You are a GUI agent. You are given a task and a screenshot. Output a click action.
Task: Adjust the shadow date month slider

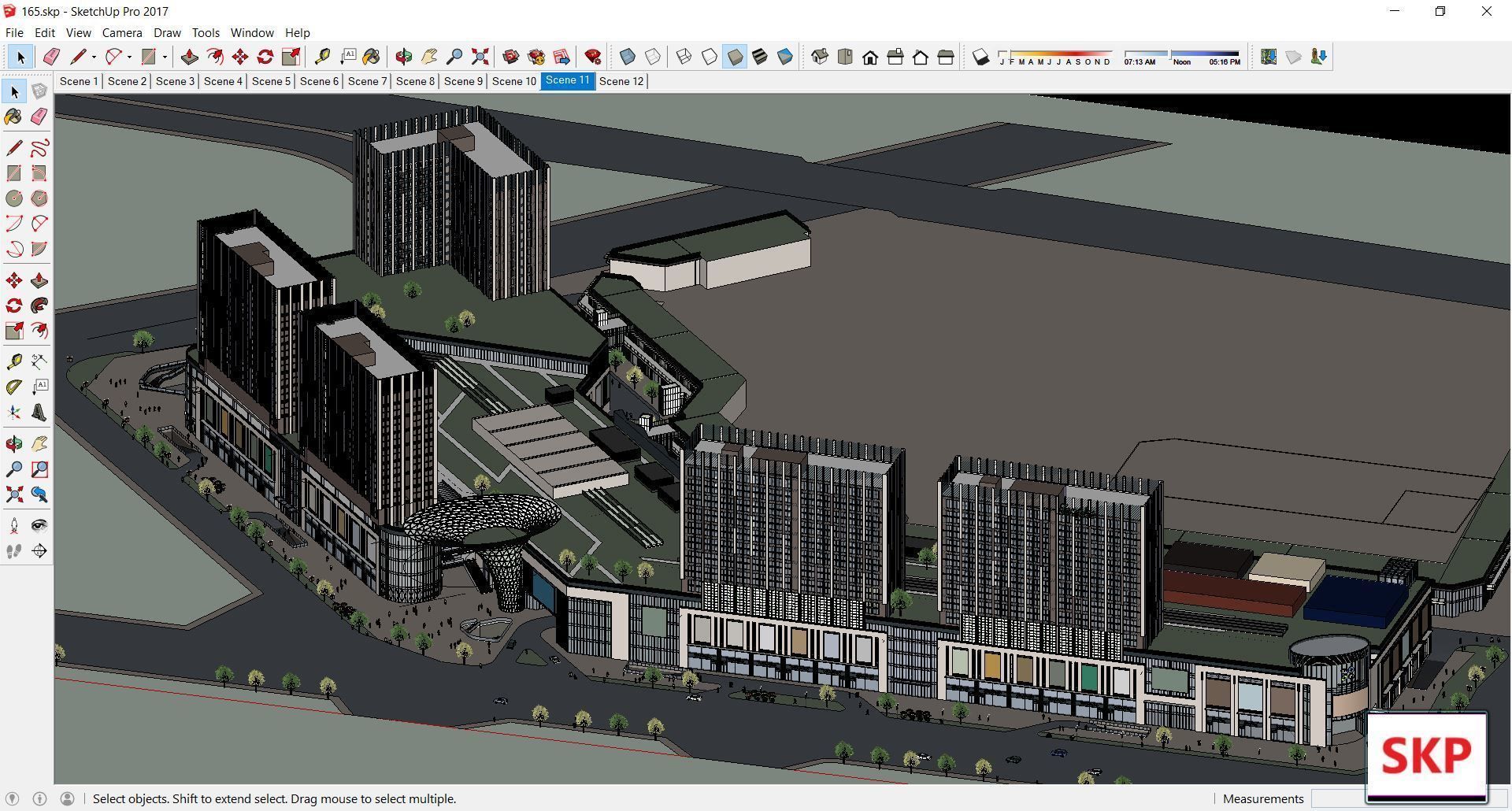click(x=1055, y=57)
